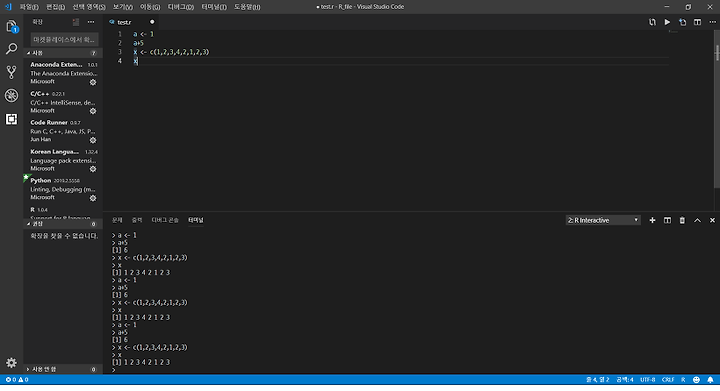Click the terminal prompt on last line
Screen dimensions: 720x391
(113, 370)
